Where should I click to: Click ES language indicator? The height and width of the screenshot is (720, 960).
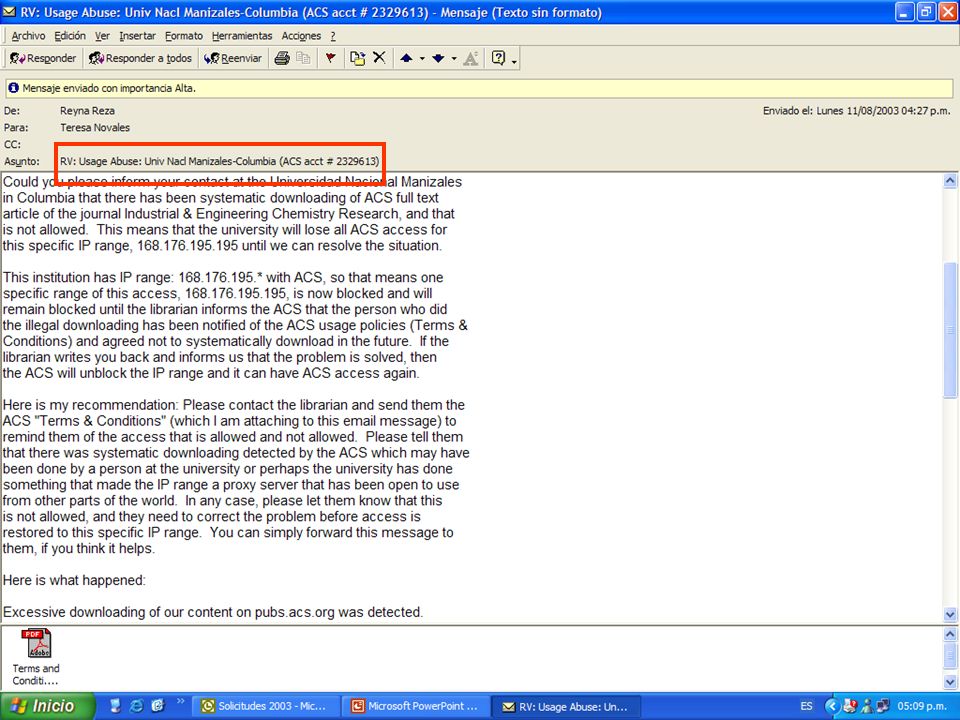806,706
